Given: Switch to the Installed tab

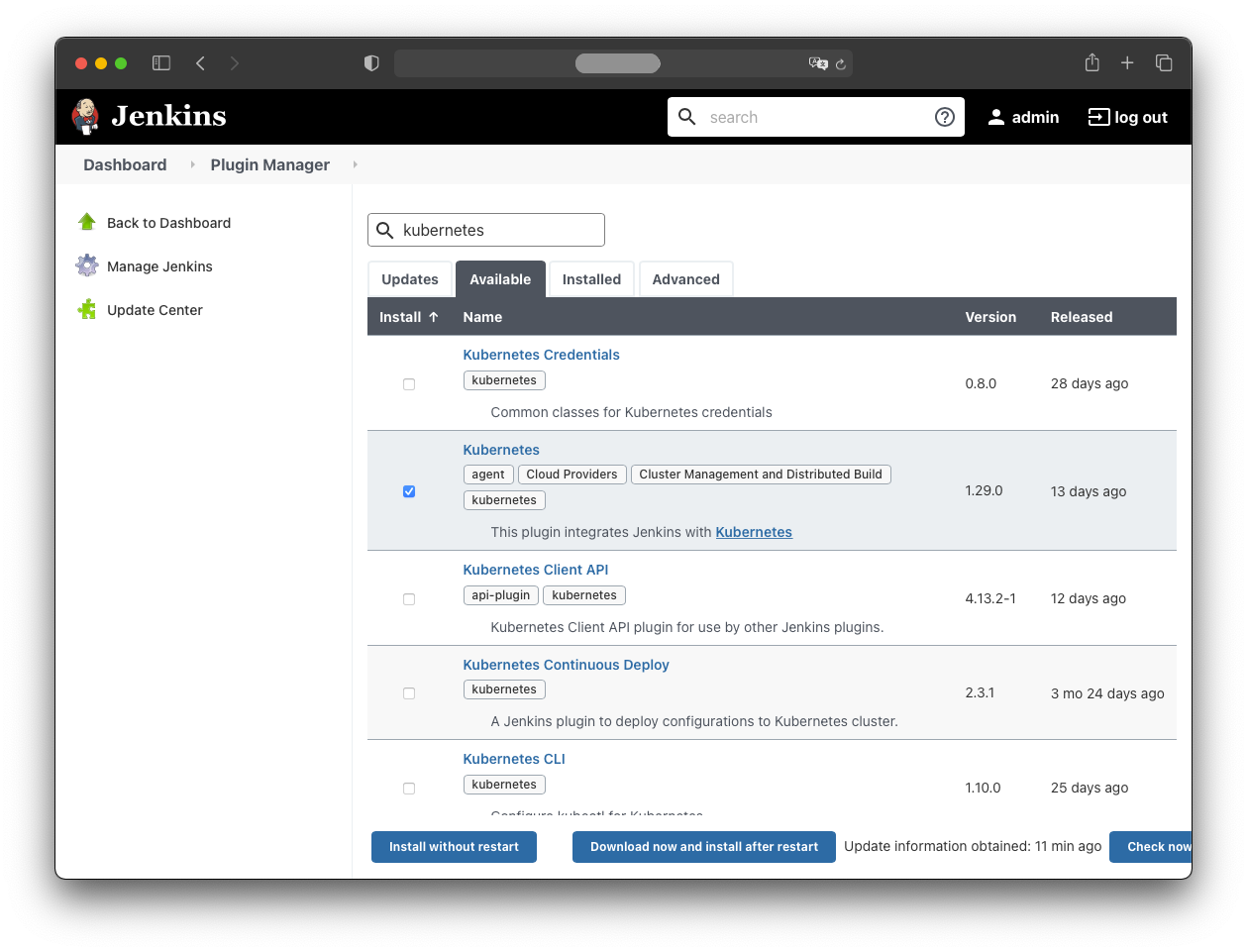Looking at the screenshot, I should (591, 279).
